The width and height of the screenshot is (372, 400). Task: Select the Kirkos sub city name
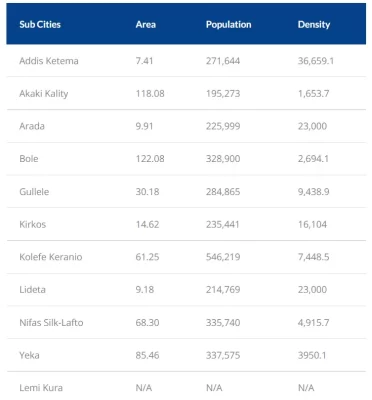(x=33, y=224)
